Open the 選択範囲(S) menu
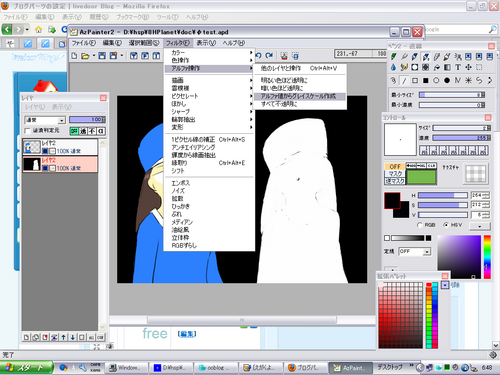 pos(144,43)
